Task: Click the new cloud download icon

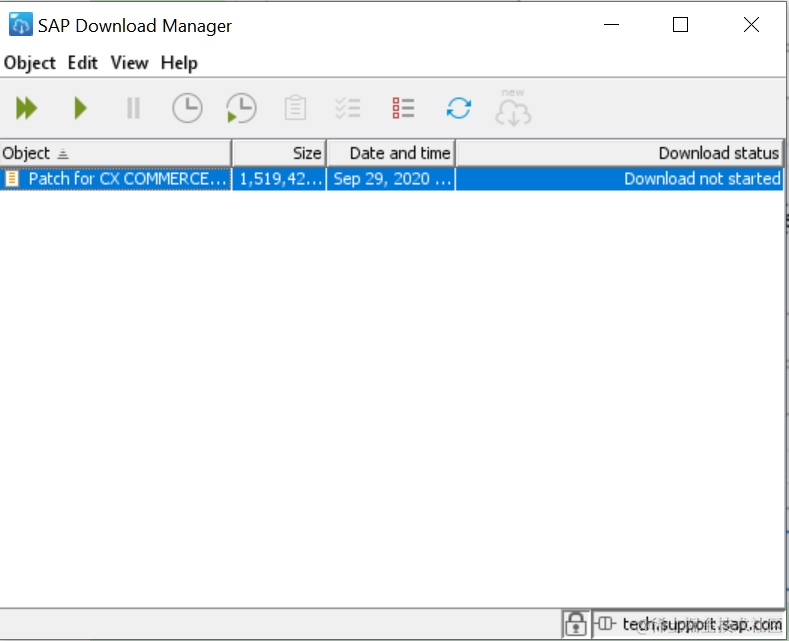Action: point(513,108)
